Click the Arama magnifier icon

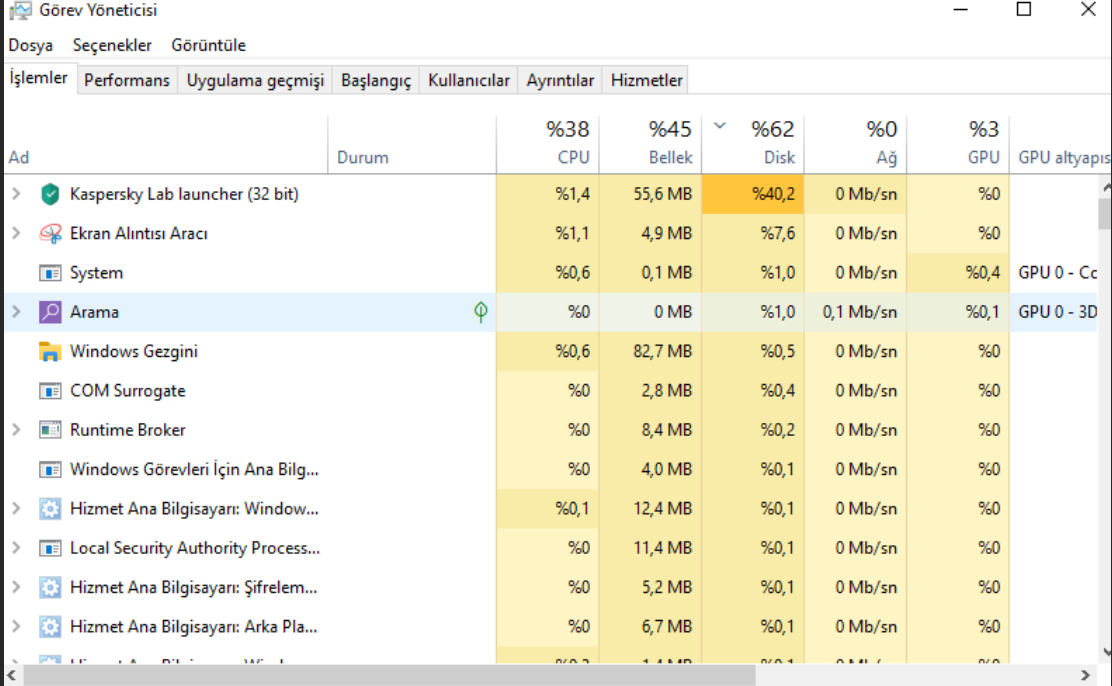[x=50, y=312]
